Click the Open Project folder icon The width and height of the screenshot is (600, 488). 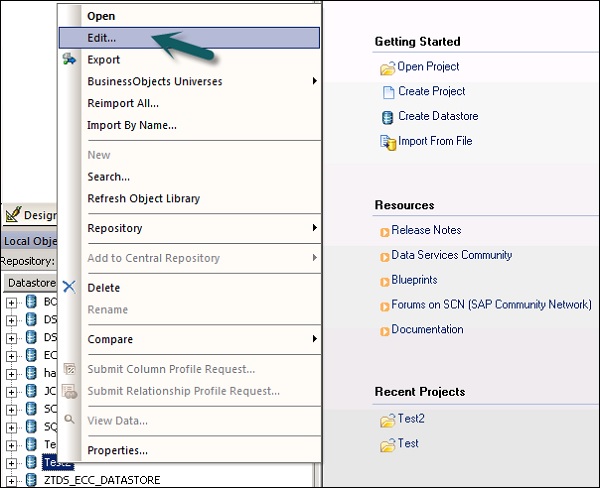[x=388, y=68]
